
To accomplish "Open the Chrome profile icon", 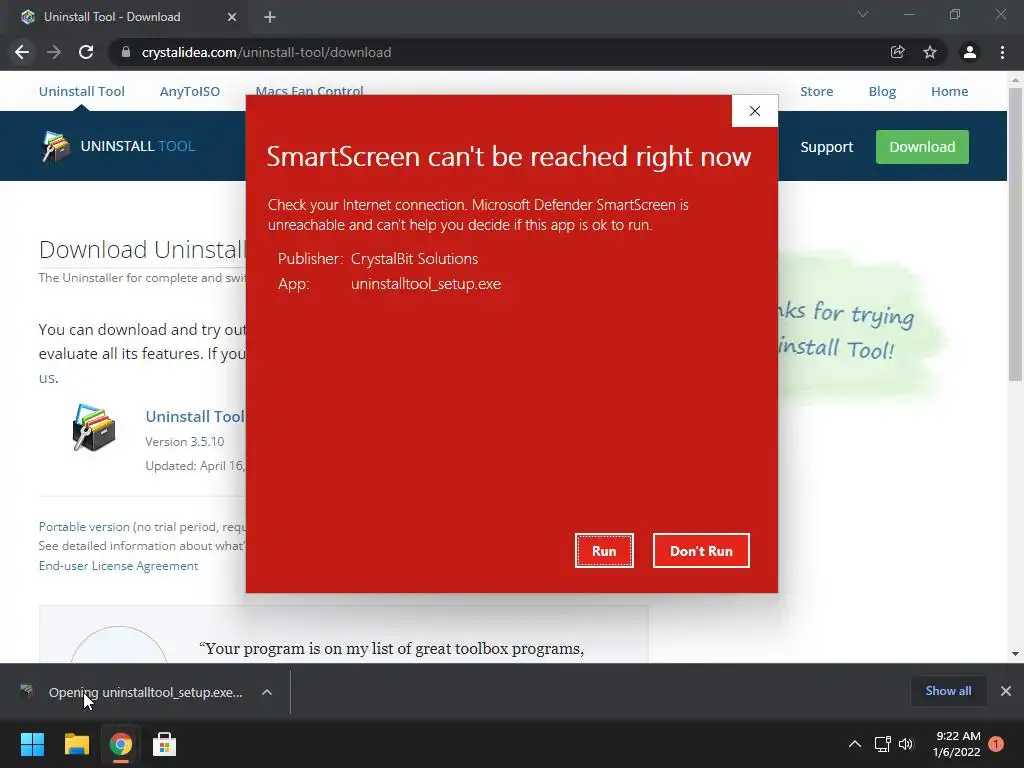I will (x=970, y=52).
